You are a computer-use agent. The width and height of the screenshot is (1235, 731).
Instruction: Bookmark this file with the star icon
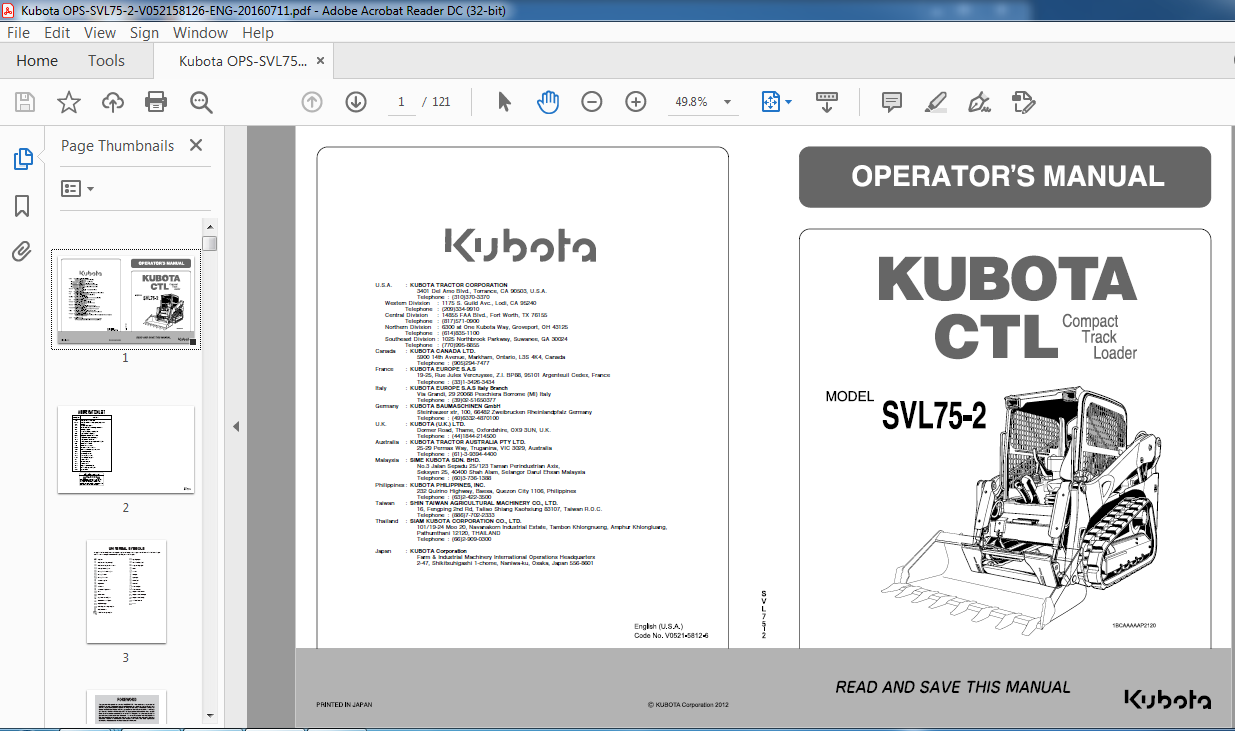[x=68, y=102]
